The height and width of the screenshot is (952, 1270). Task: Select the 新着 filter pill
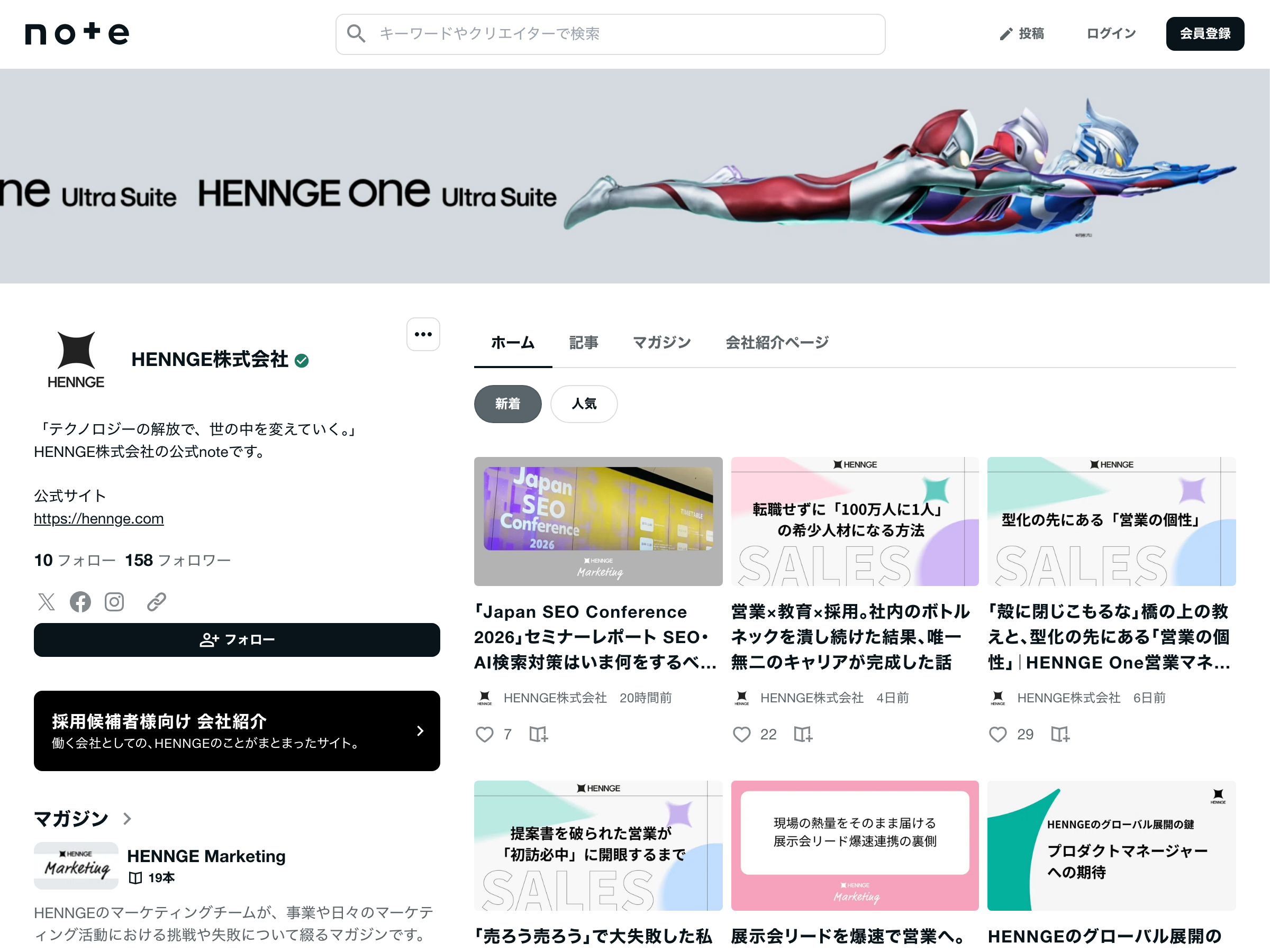(x=507, y=404)
